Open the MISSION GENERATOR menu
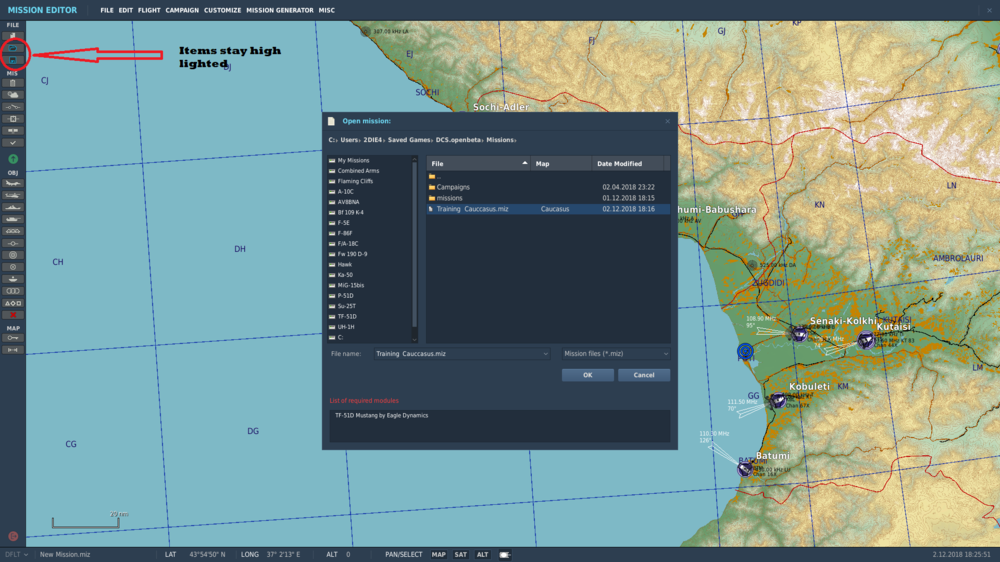The height and width of the screenshot is (562, 1000). (x=279, y=10)
